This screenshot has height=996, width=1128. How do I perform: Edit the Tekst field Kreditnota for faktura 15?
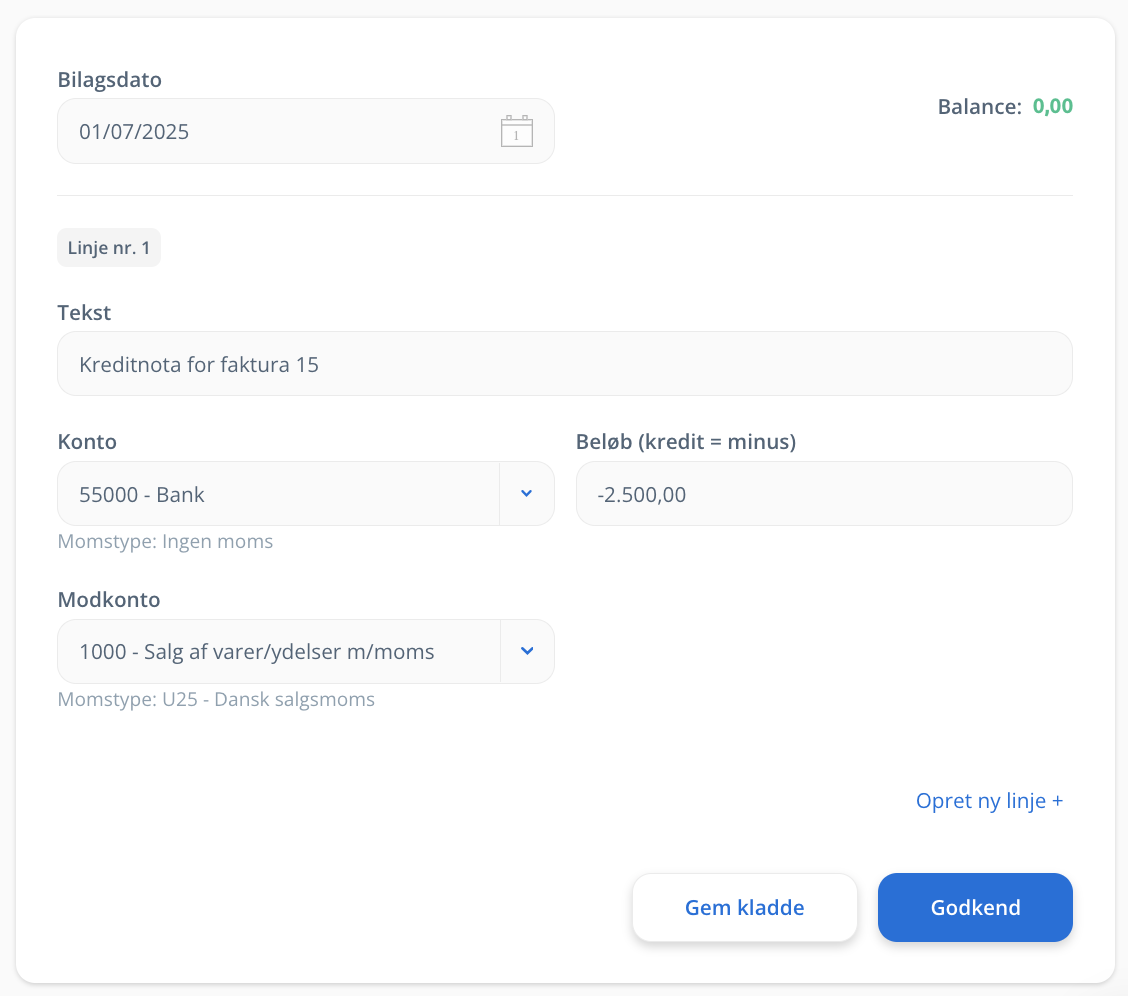[565, 364]
